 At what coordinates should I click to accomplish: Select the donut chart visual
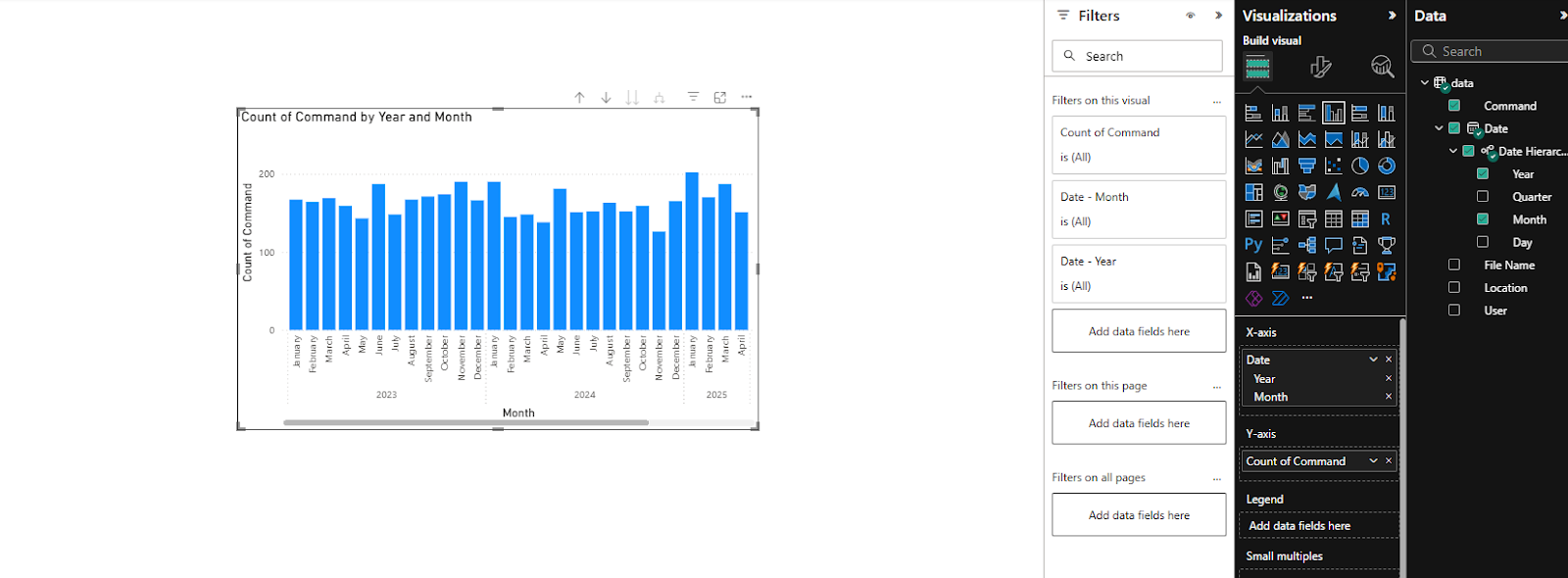pos(1386,166)
